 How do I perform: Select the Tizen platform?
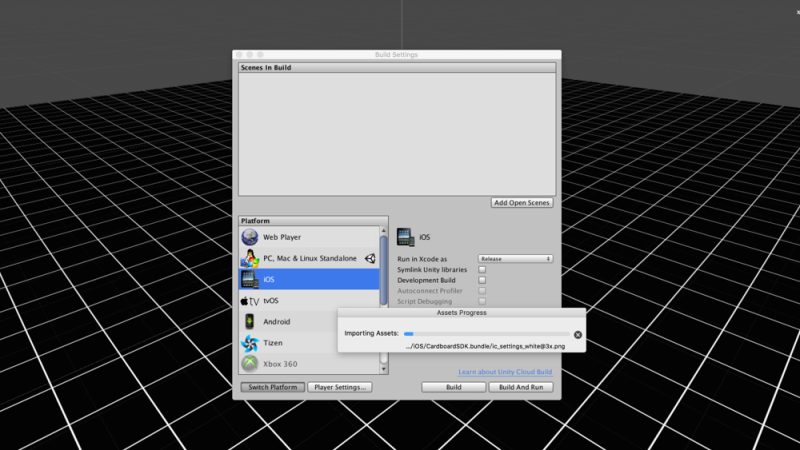pyautogui.click(x=289, y=343)
